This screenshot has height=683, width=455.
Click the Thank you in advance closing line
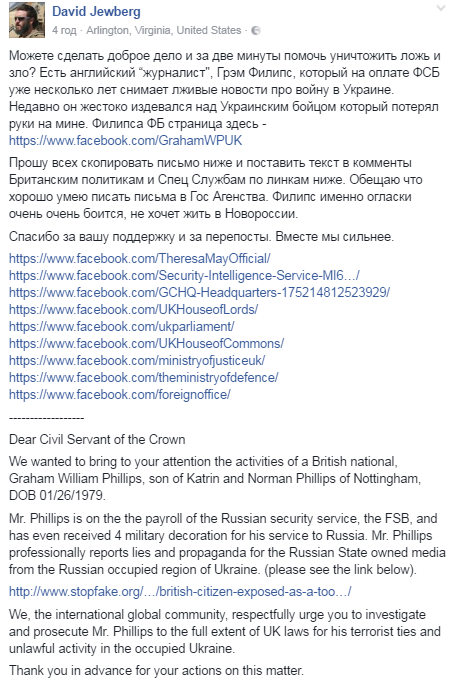(156, 670)
